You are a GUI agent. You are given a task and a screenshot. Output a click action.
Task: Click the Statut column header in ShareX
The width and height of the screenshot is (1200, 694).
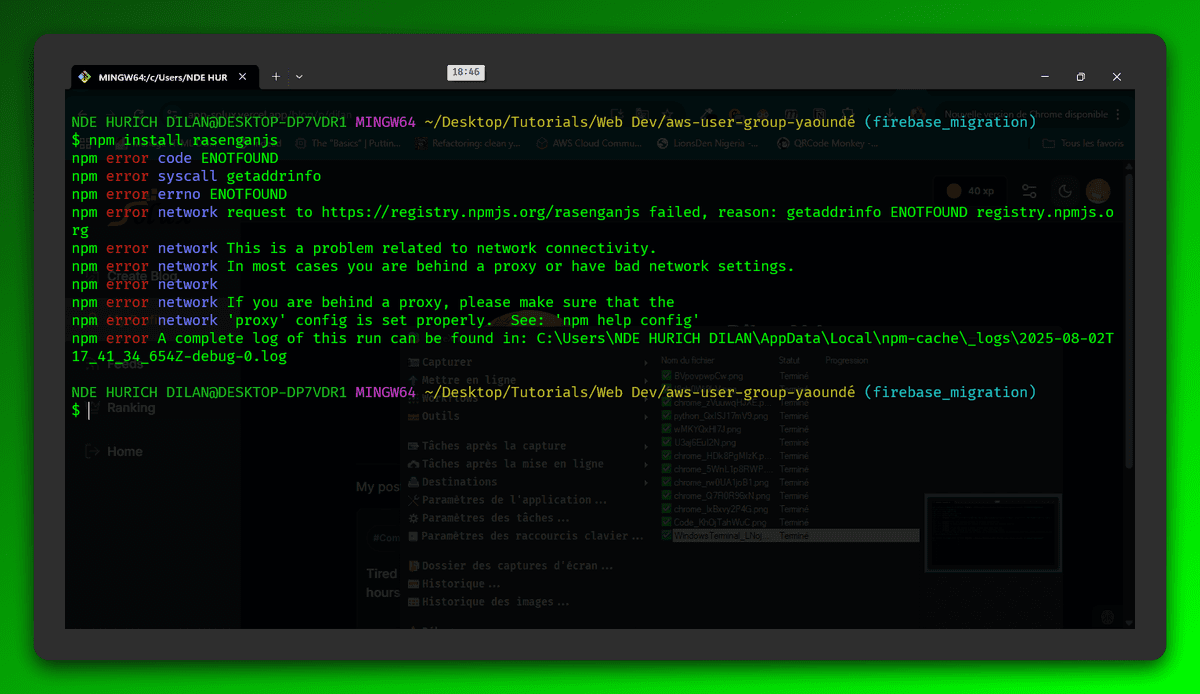tap(790, 360)
